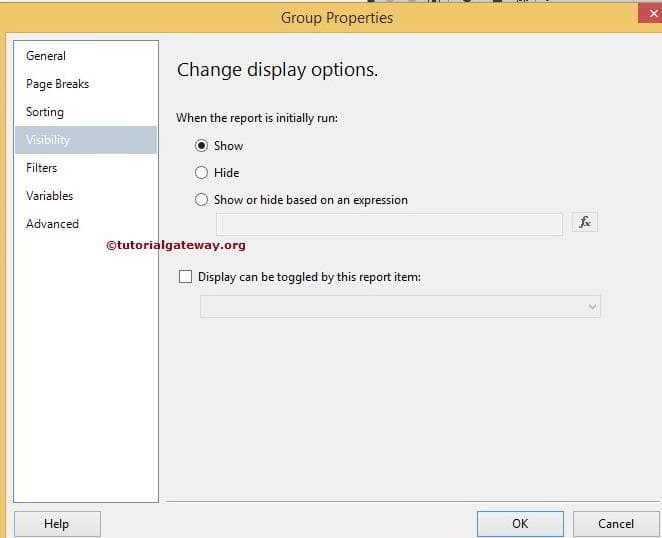This screenshot has height=538, width=662.
Task: Close the Group Properties dialog
Action: pyautogui.click(x=652, y=14)
